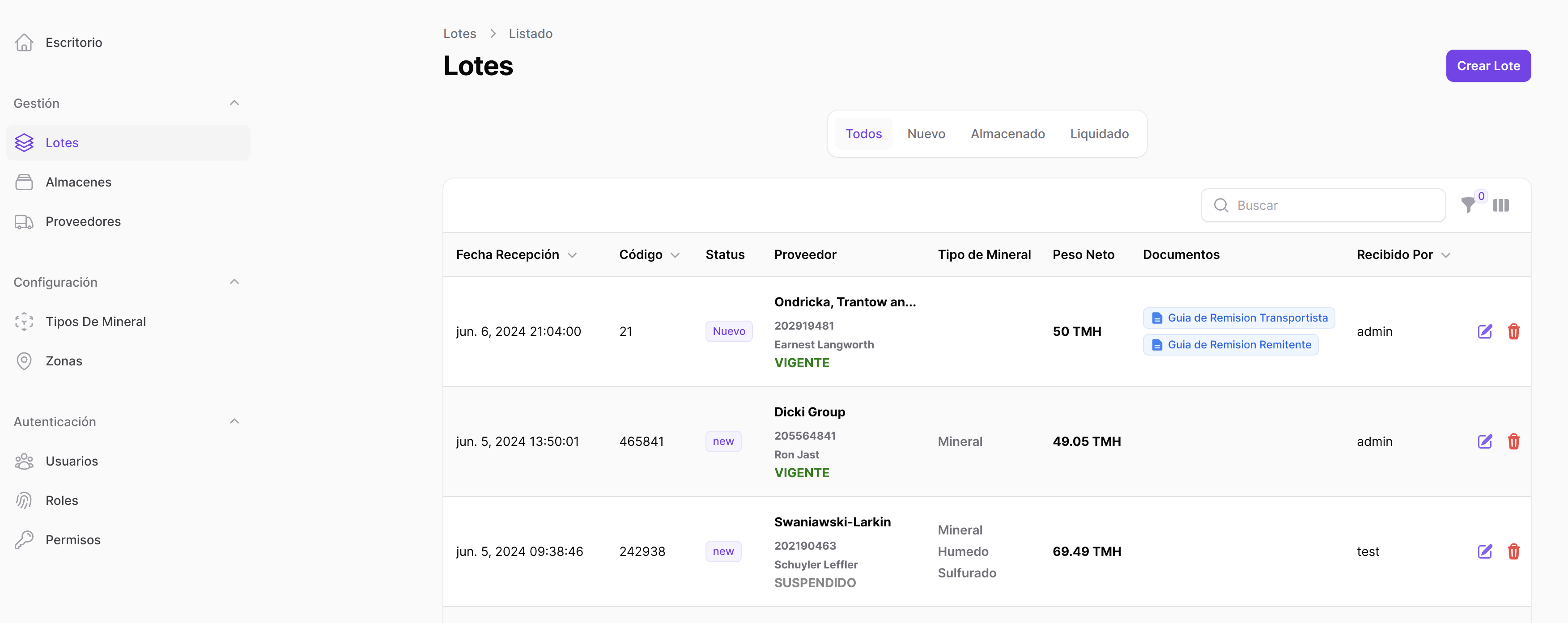Open Usuarios menu item
This screenshot has height=623, width=1568.
coord(128,461)
